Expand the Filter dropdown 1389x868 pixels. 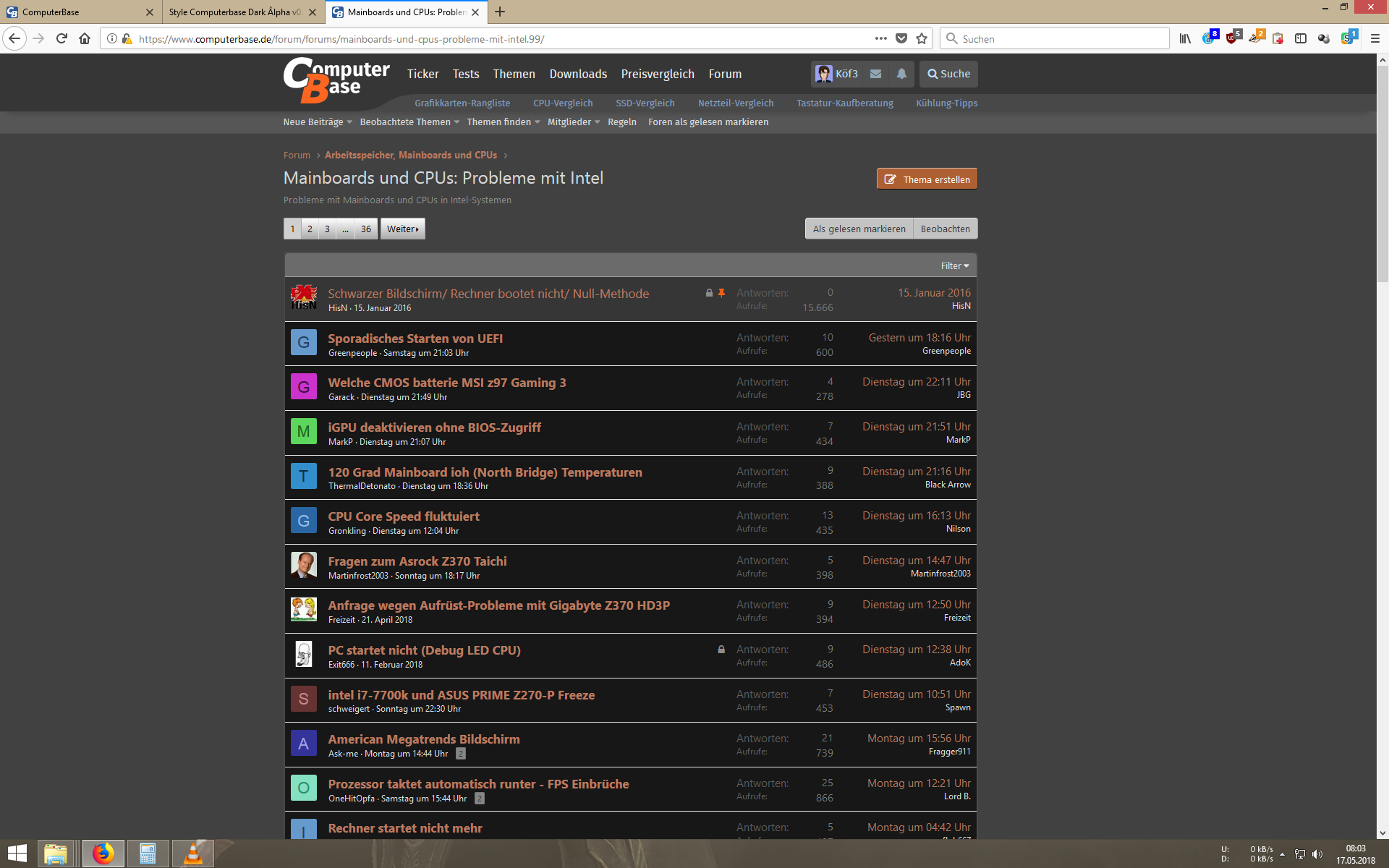pyautogui.click(x=954, y=266)
